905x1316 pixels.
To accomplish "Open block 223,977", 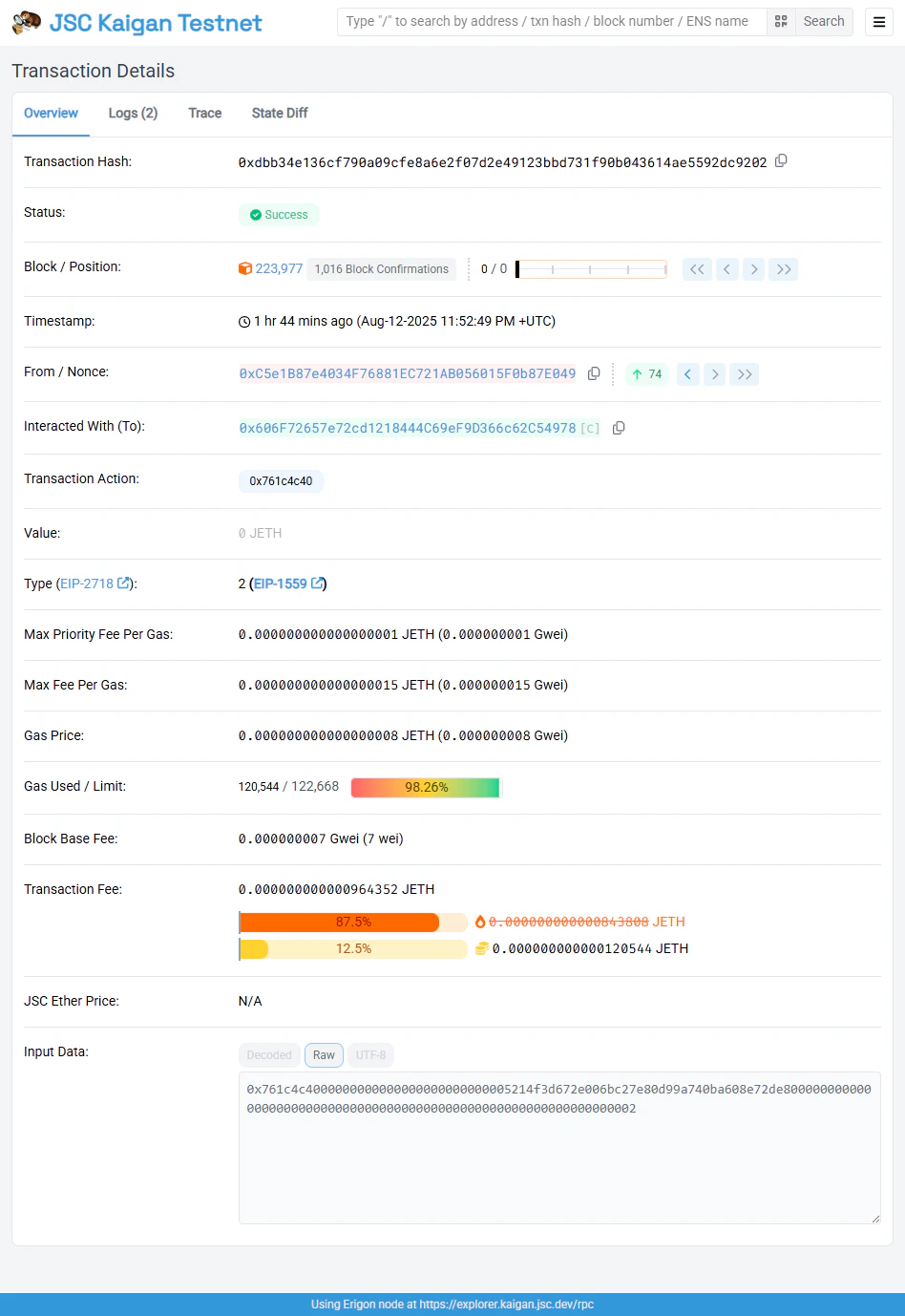I will point(279,268).
